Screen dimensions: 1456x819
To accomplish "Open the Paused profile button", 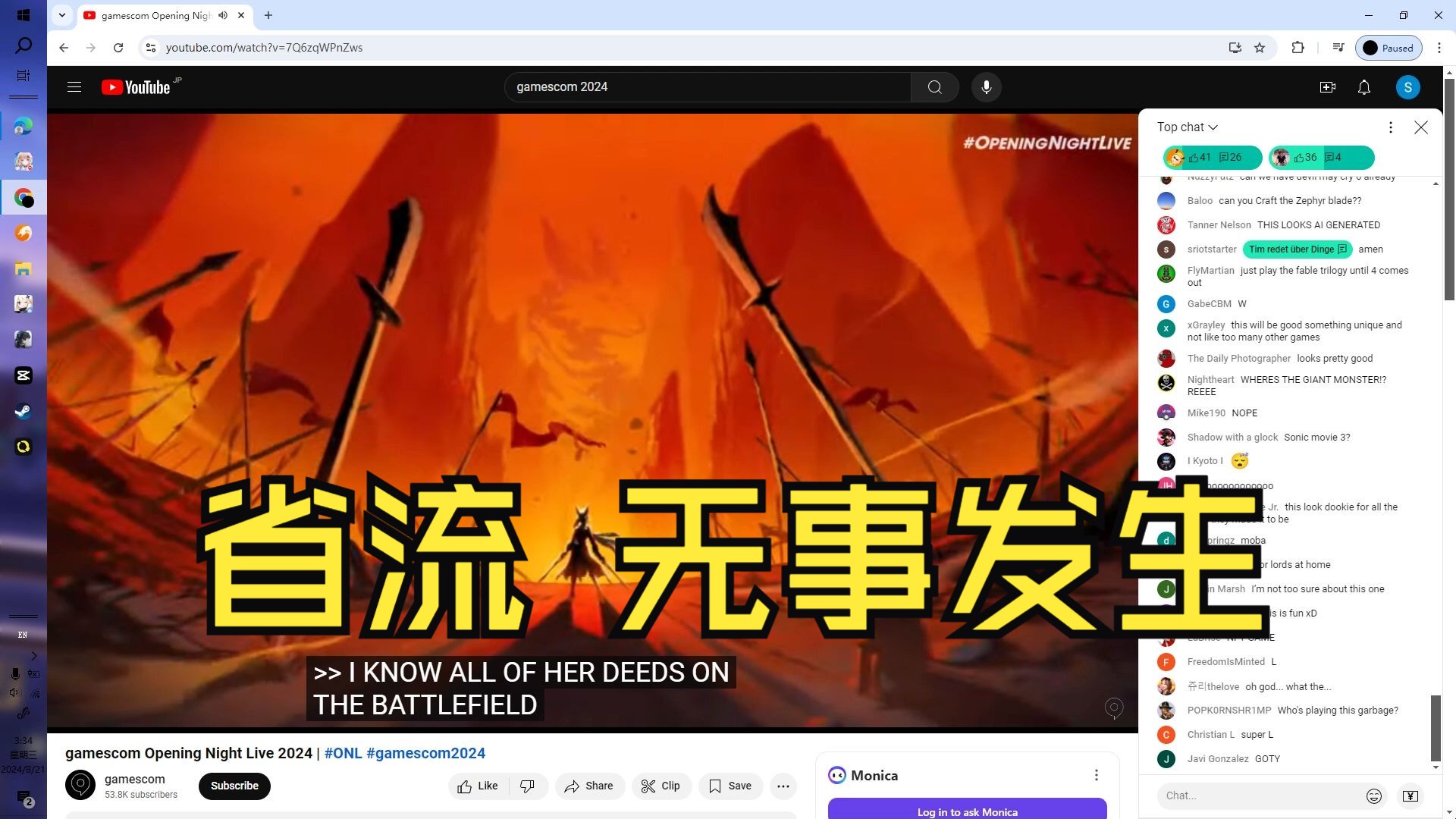I will point(1388,48).
